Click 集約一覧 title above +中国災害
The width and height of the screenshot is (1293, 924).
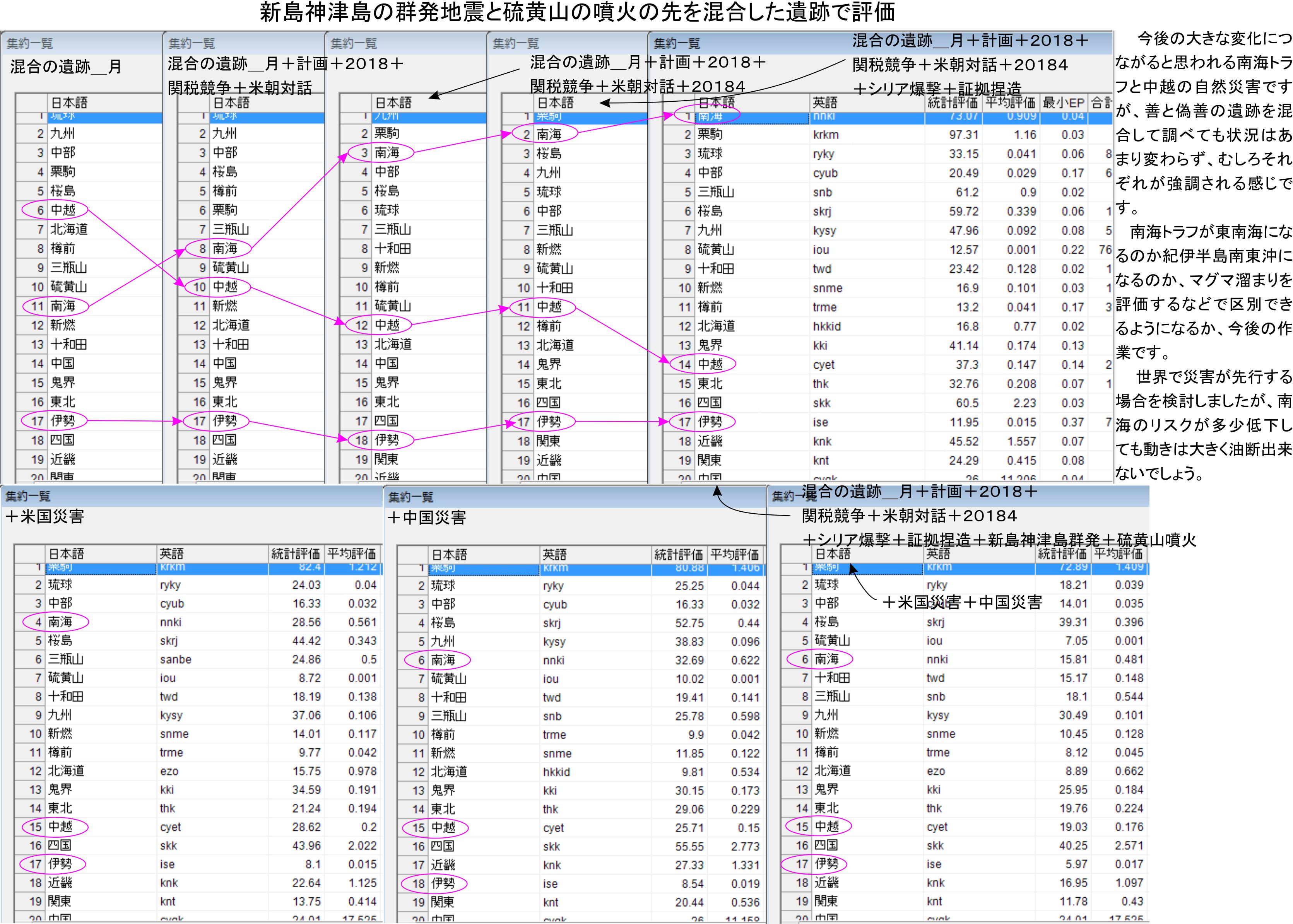(x=410, y=497)
